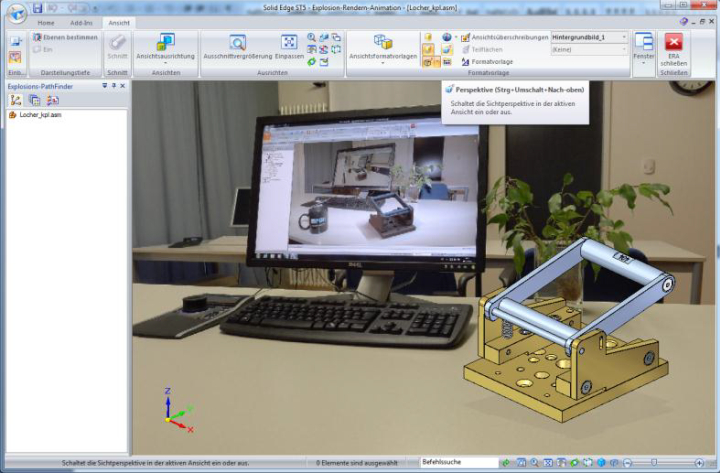Click the zoom out minus button

point(628,462)
